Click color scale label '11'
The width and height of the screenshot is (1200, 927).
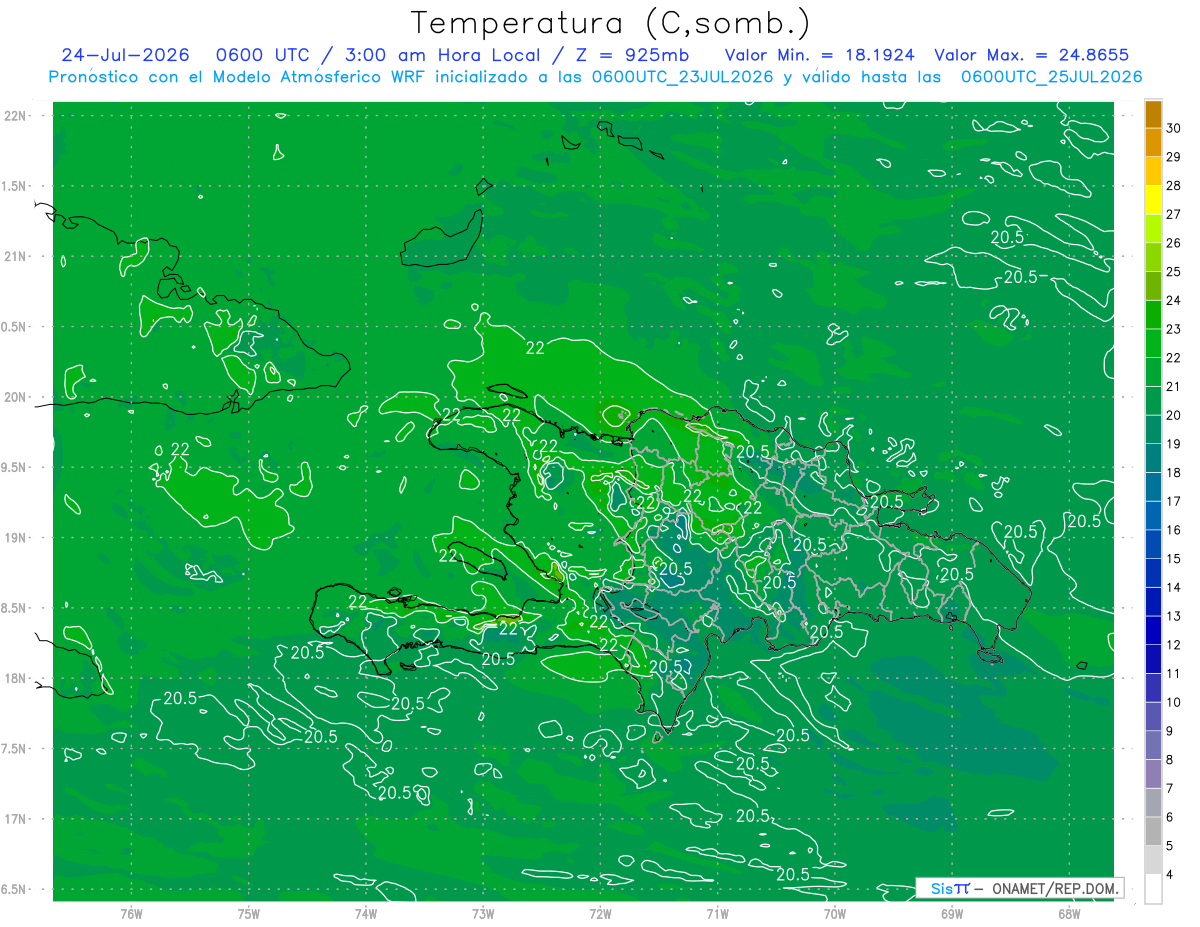click(1174, 674)
